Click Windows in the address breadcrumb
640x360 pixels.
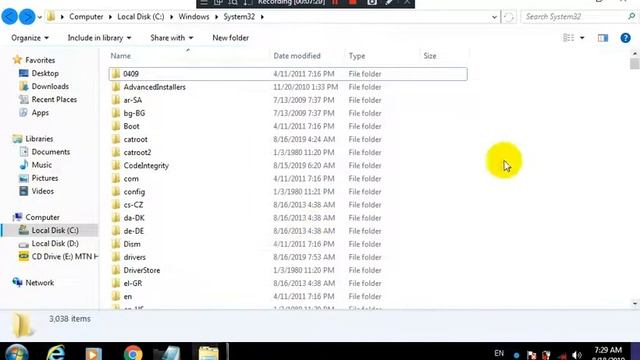click(194, 17)
